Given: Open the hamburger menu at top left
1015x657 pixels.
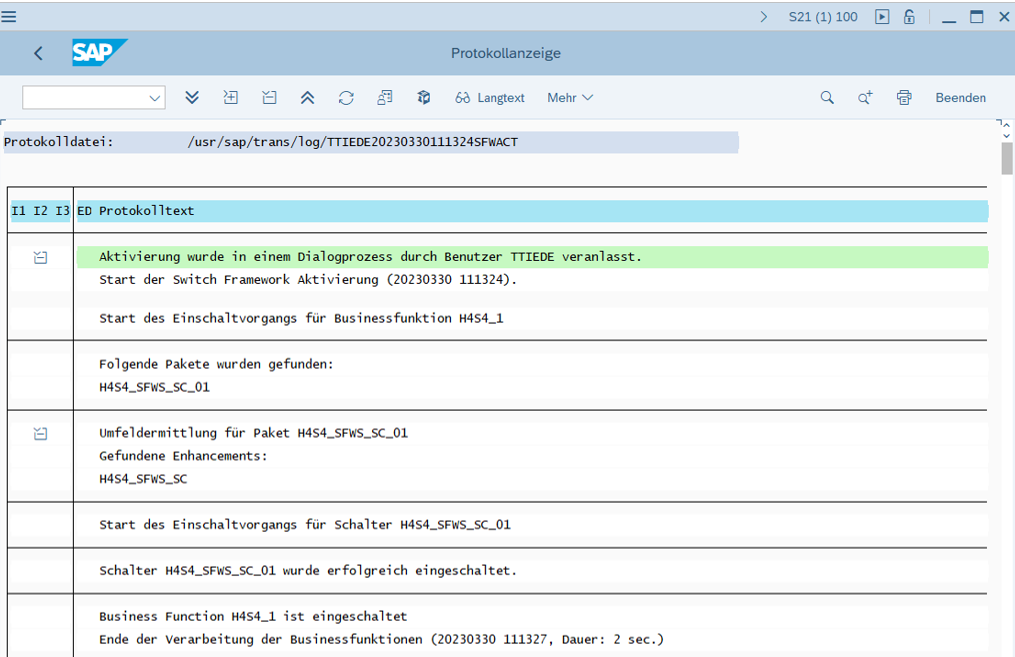Looking at the screenshot, I should coord(9,16).
